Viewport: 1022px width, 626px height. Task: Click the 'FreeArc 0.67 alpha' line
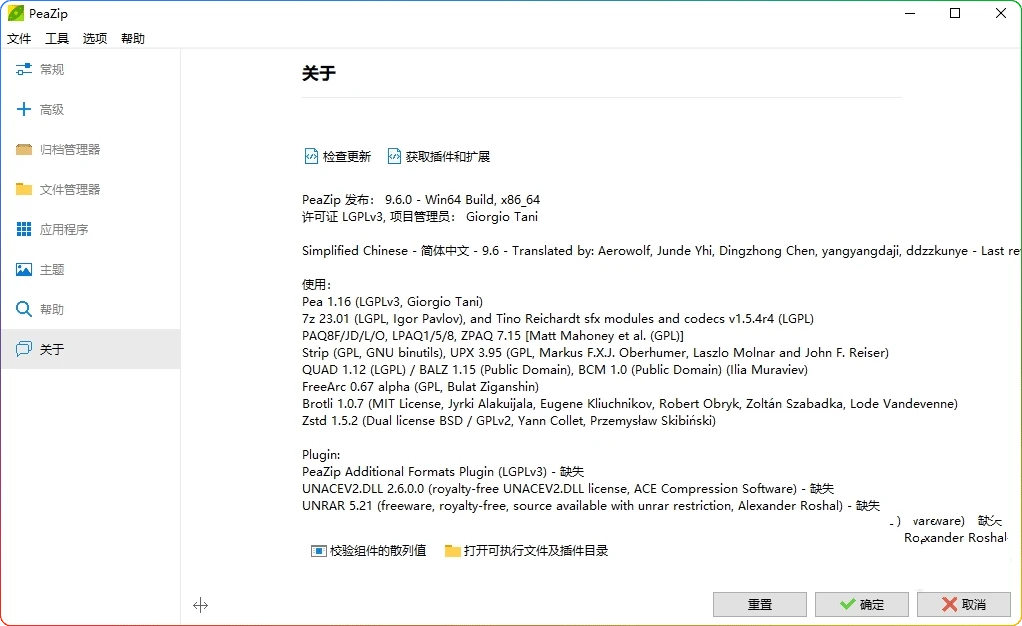click(420, 386)
